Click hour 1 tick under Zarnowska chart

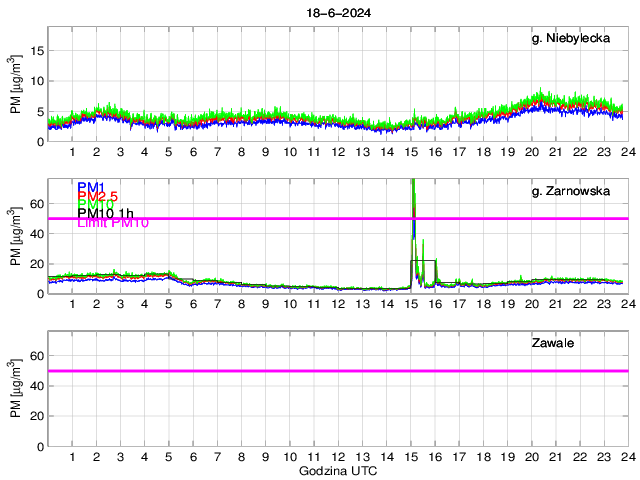tap(72, 304)
